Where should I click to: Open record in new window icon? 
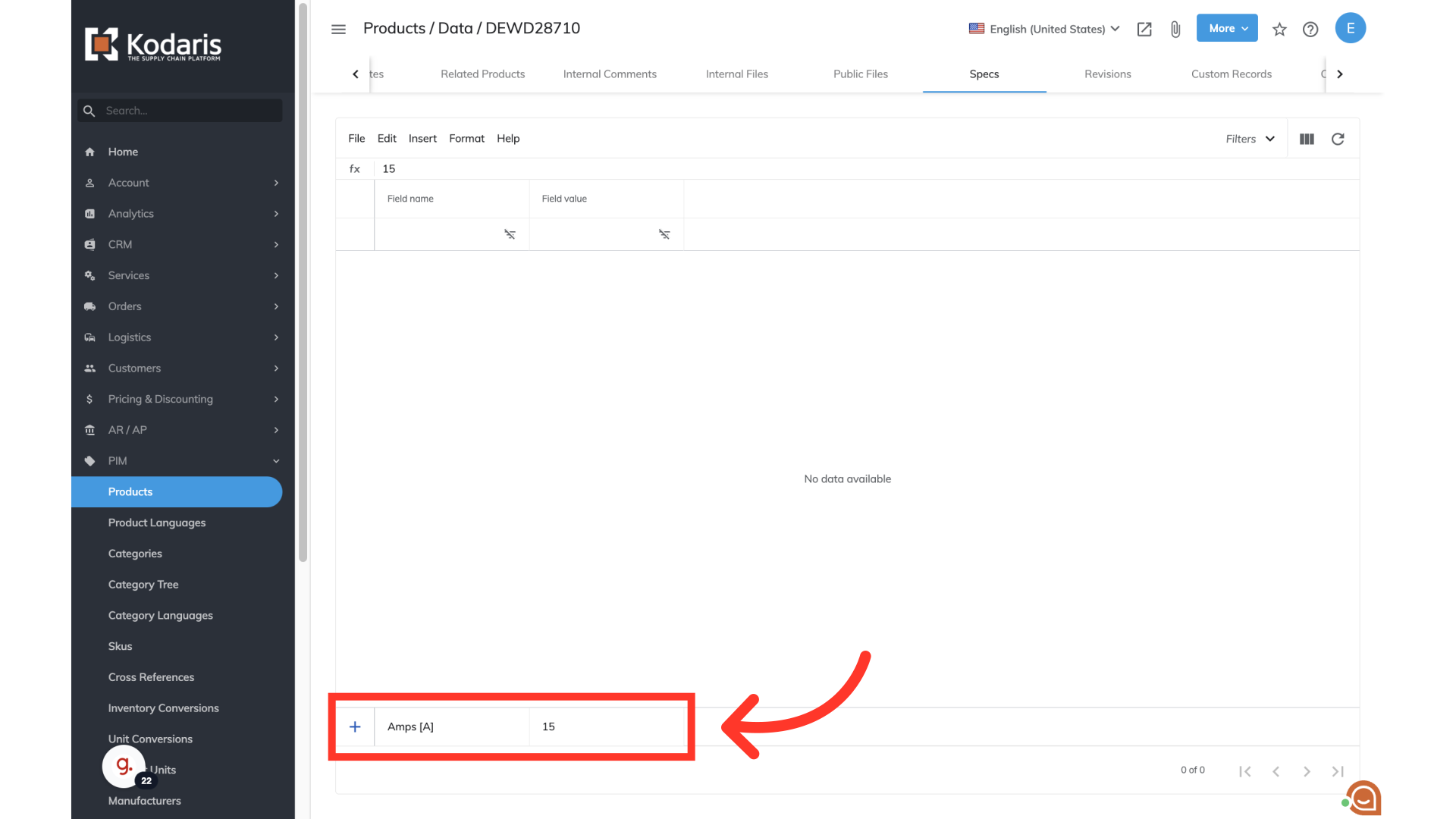1144,29
